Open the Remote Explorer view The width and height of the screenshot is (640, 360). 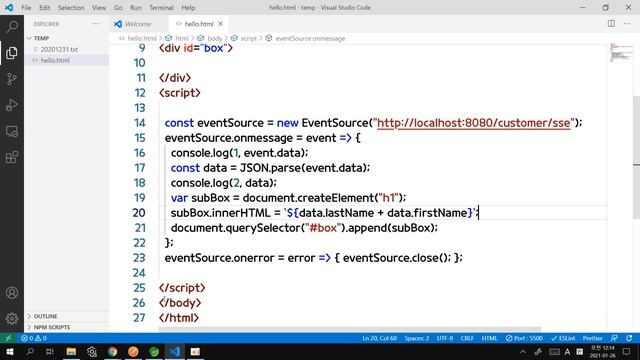point(12,131)
